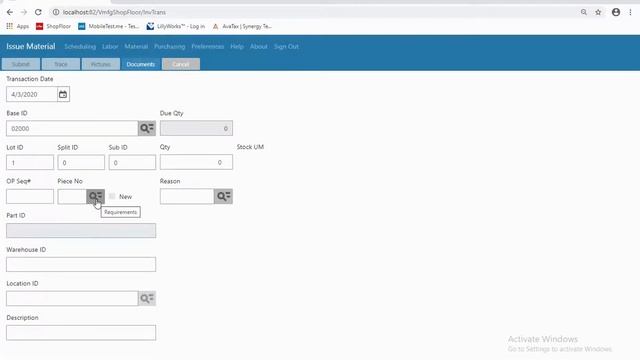640x360 pixels.
Task: Open the Material menu
Action: [x=136, y=47]
